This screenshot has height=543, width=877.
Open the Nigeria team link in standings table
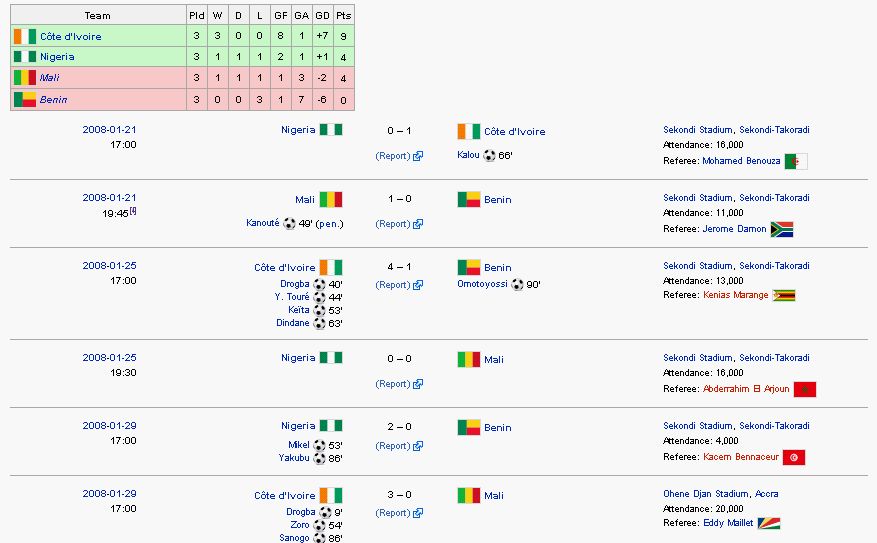(57, 56)
